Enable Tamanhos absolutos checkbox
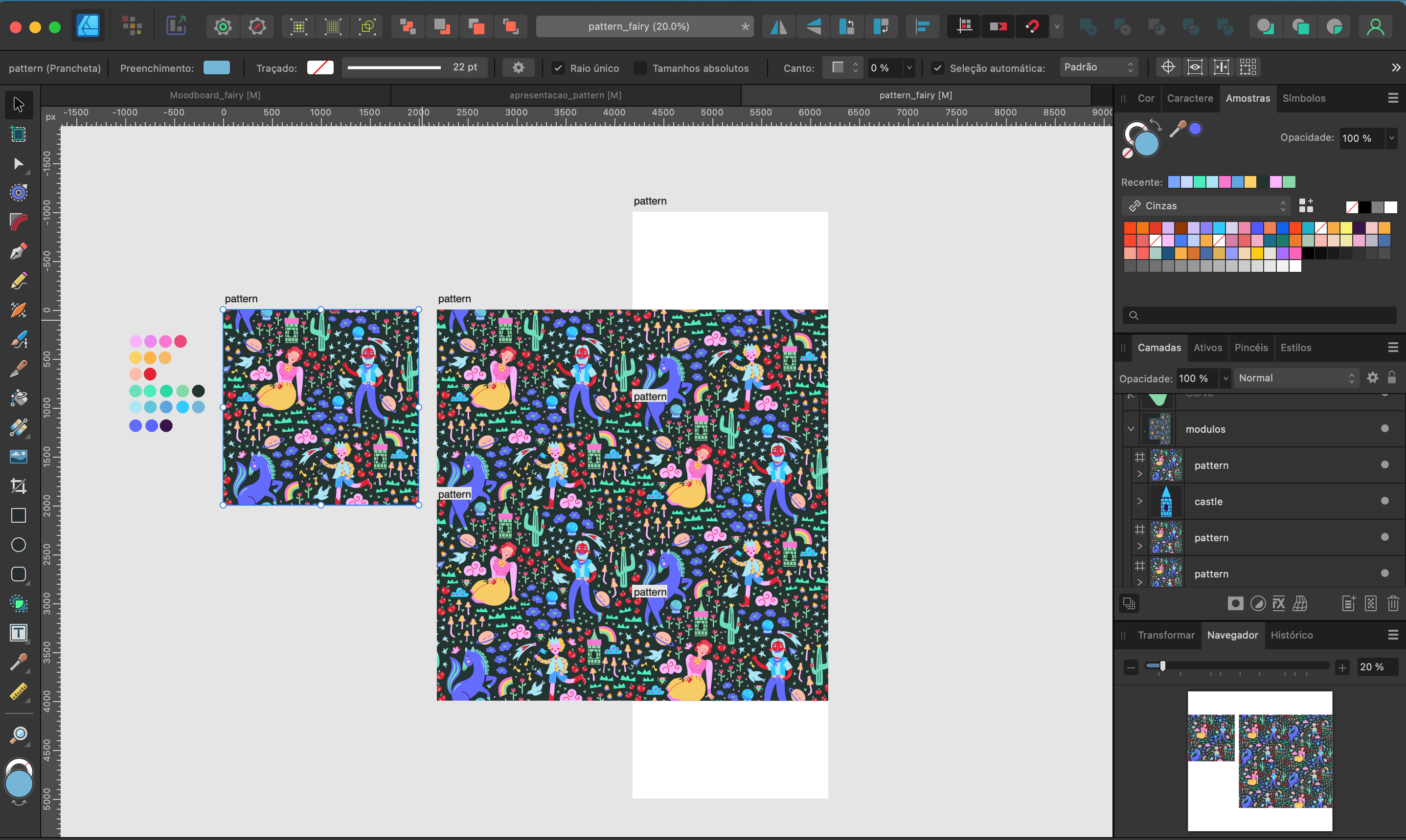The height and width of the screenshot is (840, 1406). pos(640,68)
